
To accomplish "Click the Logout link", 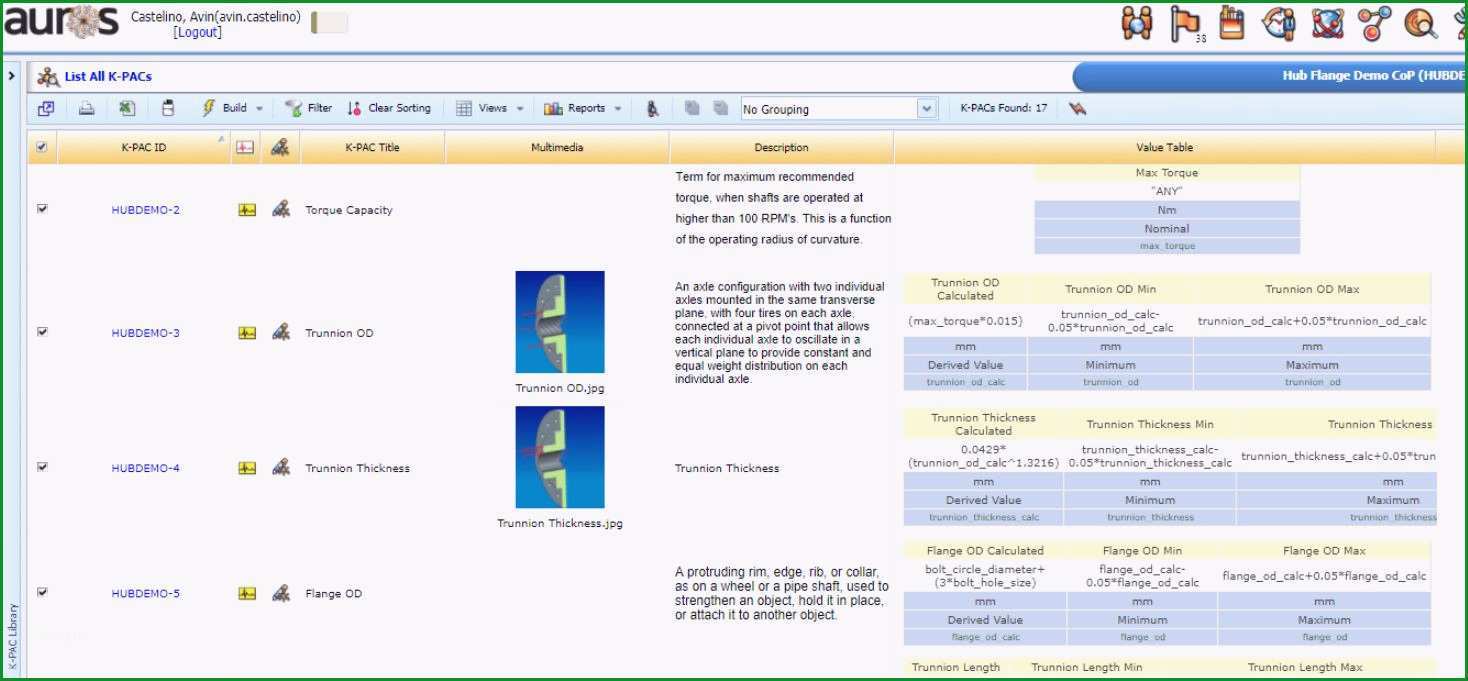I will 197,32.
